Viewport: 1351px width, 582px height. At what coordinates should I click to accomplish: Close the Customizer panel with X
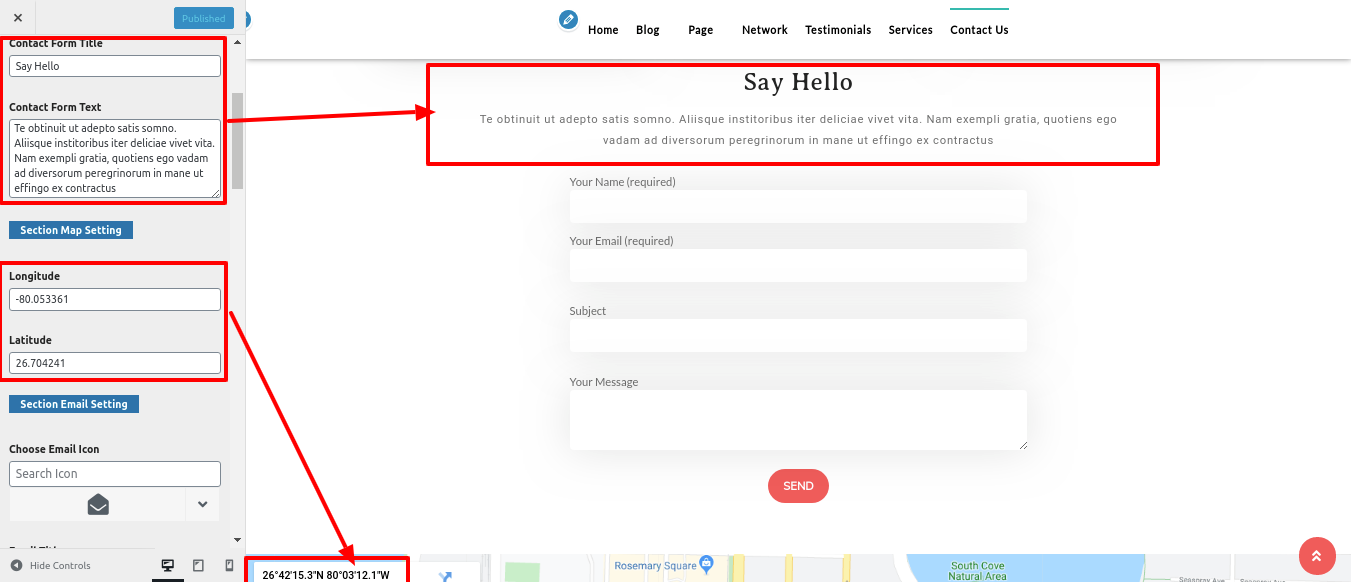coord(18,18)
